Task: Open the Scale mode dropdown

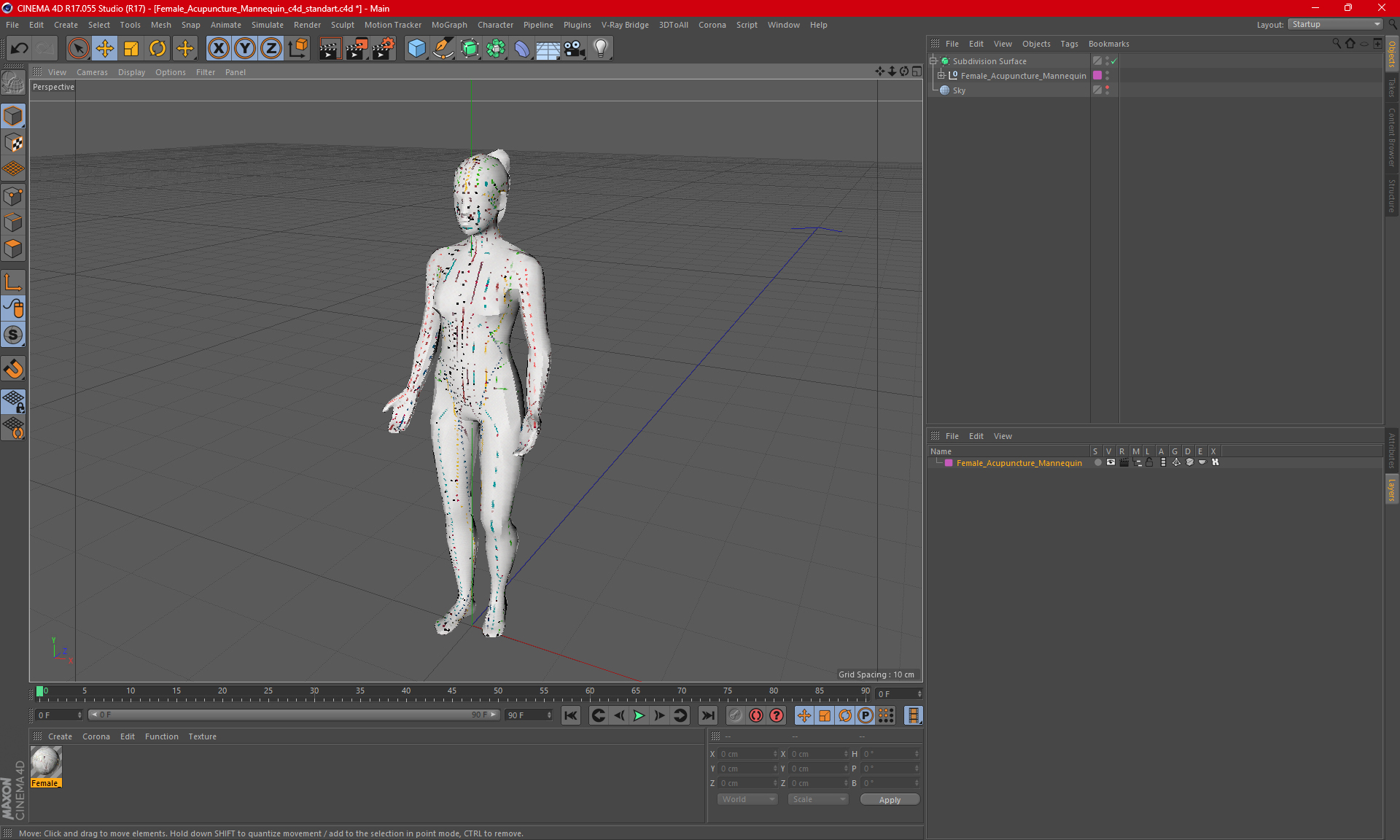Action: tap(818, 799)
